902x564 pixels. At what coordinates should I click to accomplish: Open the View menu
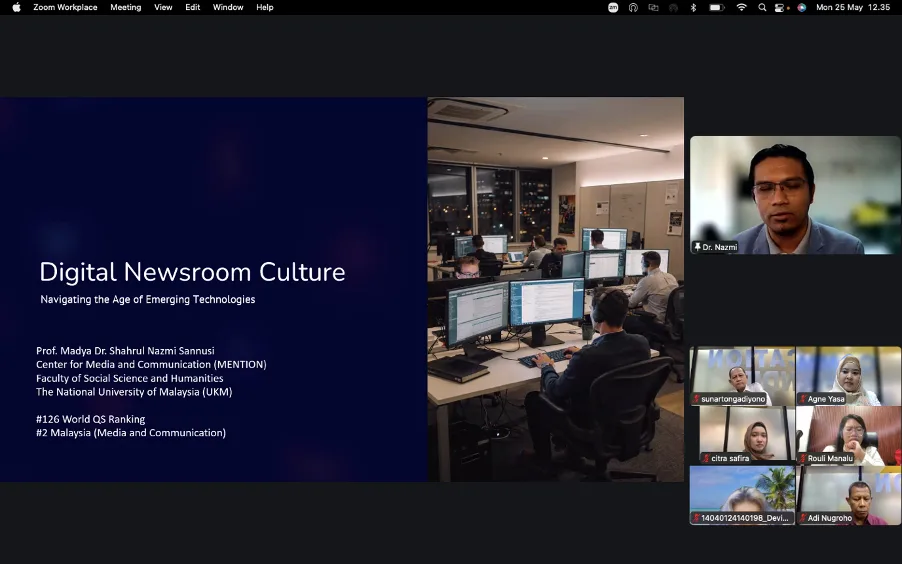[163, 7]
